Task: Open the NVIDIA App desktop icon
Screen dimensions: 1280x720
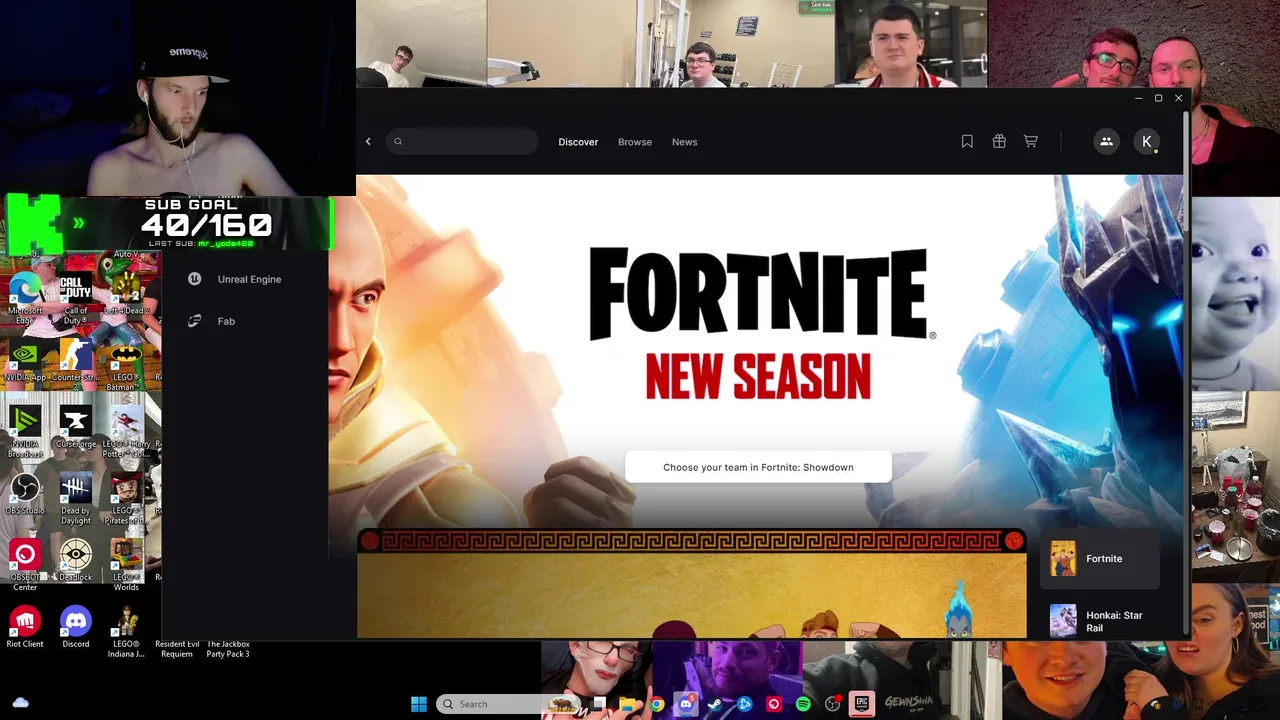Action: click(24, 362)
